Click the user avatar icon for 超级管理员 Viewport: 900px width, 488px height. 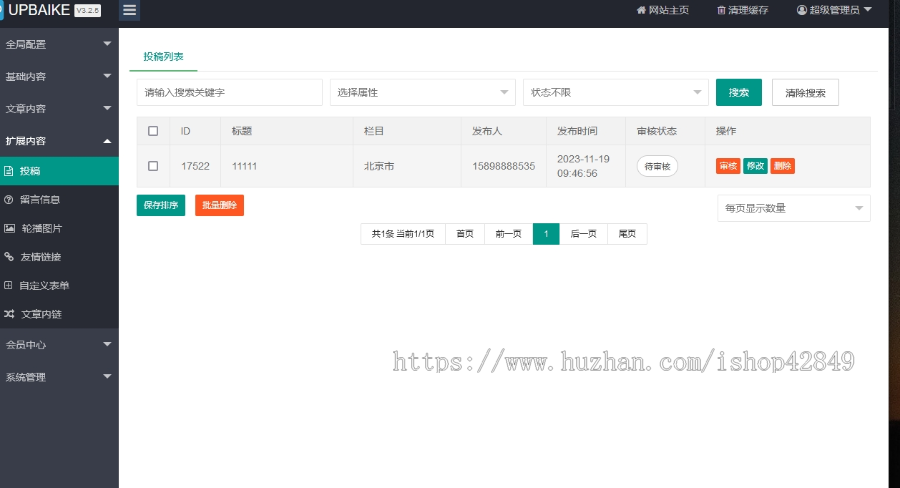802,10
